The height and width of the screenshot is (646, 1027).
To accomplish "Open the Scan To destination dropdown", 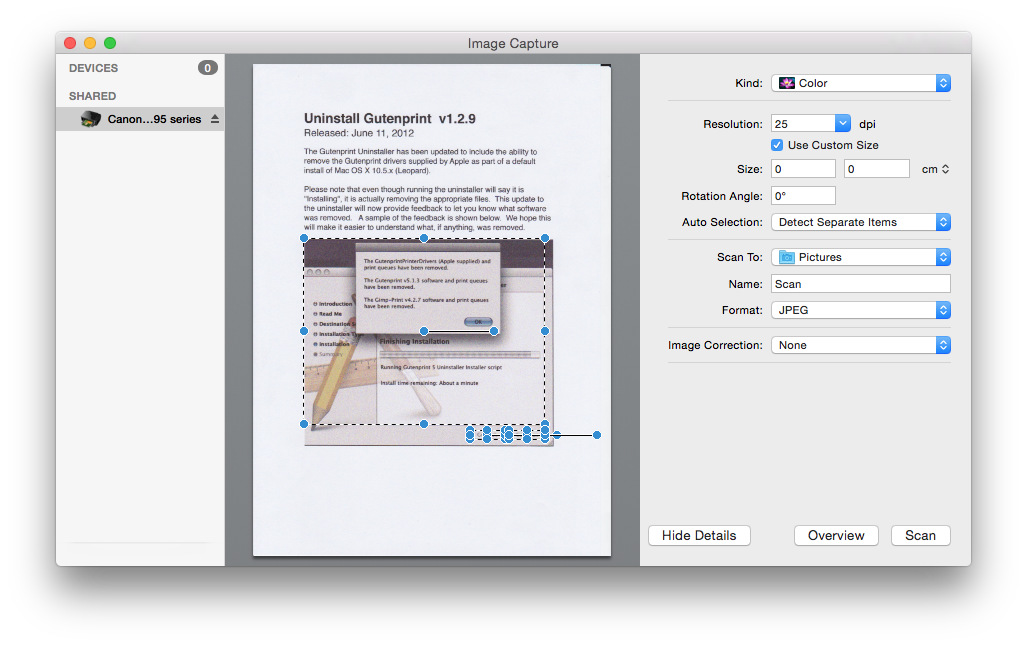I will [x=861, y=257].
